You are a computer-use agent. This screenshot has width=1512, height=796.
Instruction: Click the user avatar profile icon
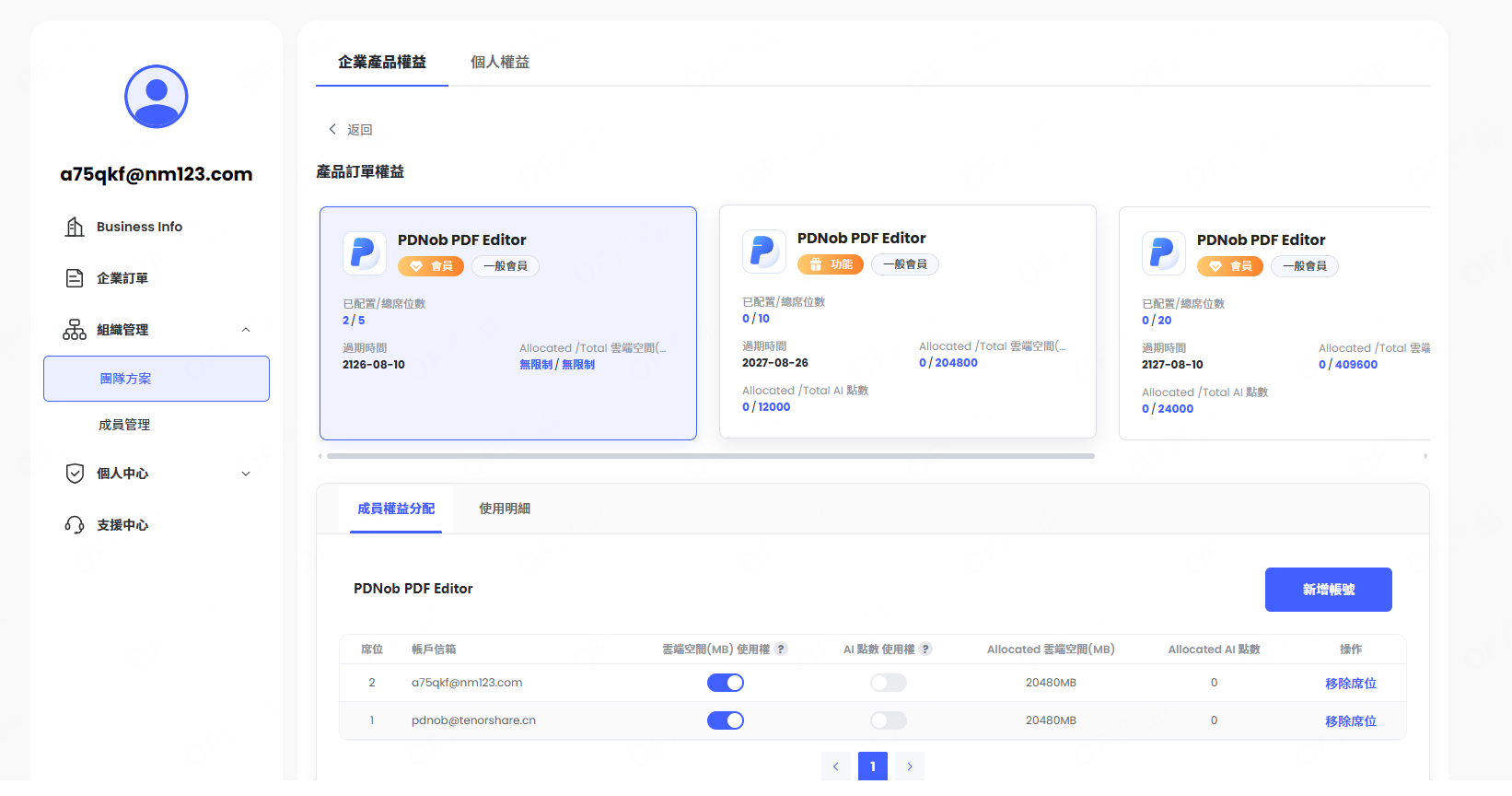coord(157,97)
